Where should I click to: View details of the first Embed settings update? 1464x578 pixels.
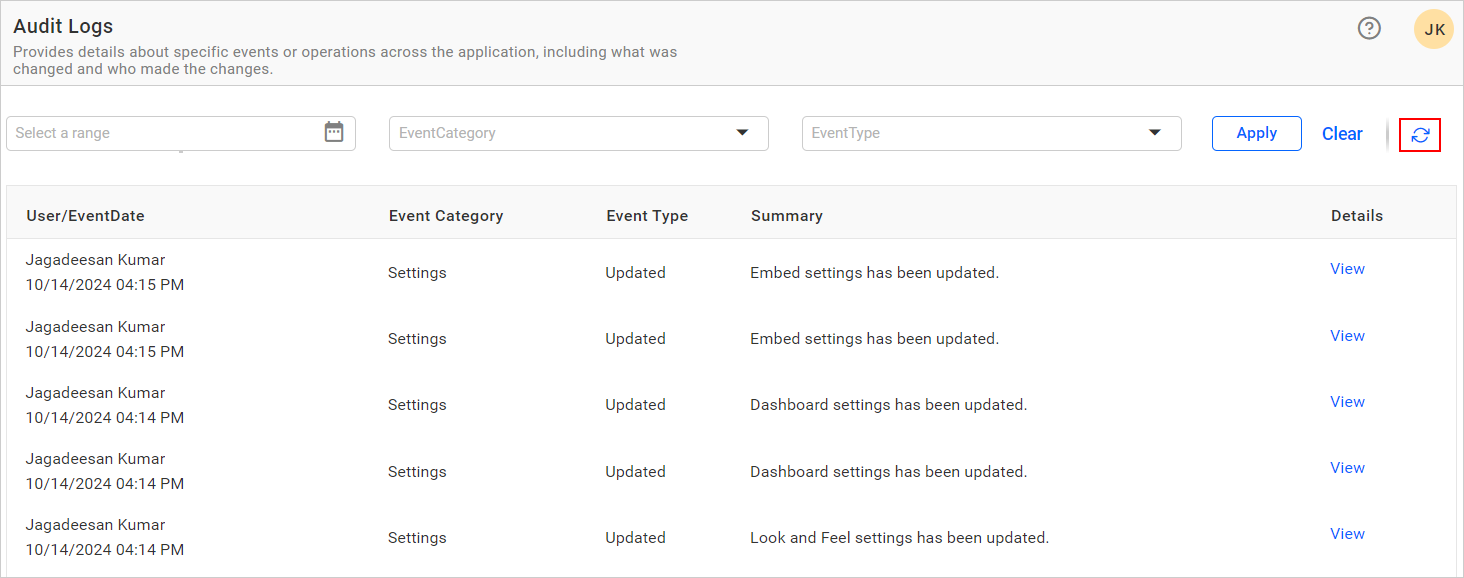click(1347, 268)
